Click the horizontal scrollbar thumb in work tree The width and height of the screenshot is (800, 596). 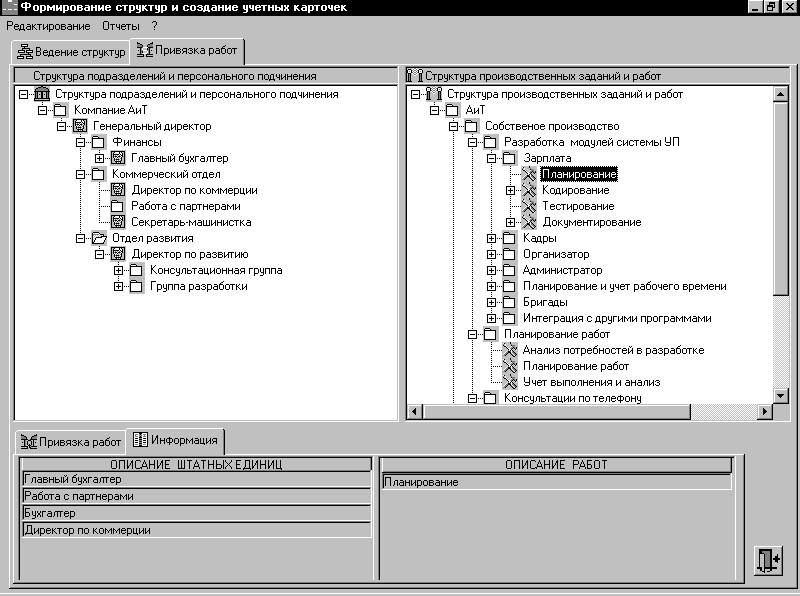[x=557, y=412]
